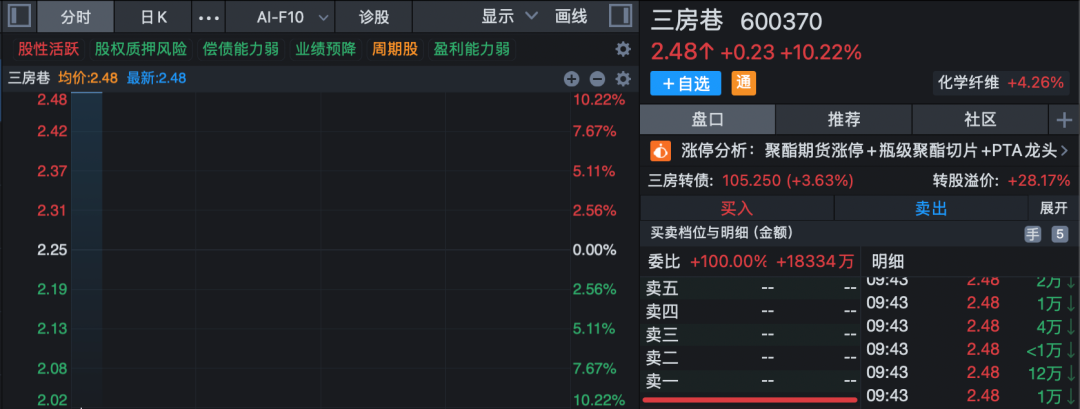Expand the 显示 display dropdown
Viewport: 1080px width, 409px height.
tap(509, 17)
